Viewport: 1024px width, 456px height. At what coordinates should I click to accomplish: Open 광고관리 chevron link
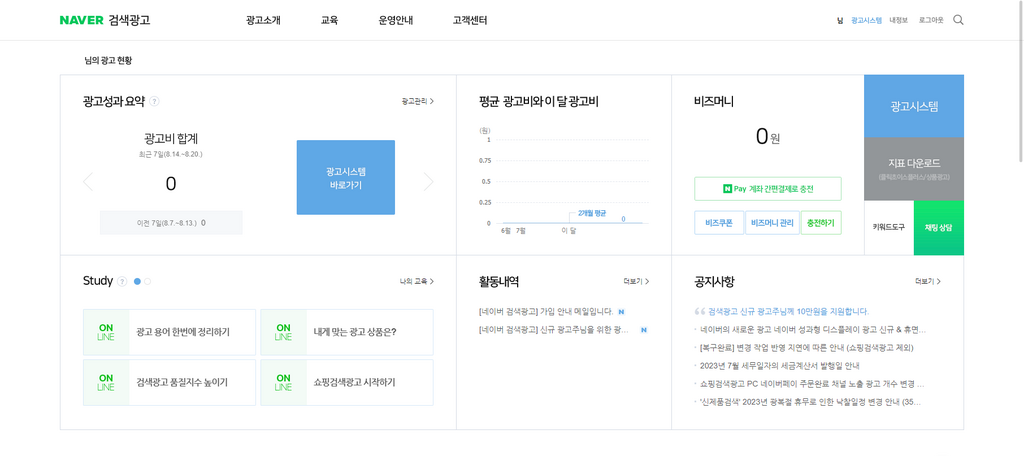coord(418,101)
